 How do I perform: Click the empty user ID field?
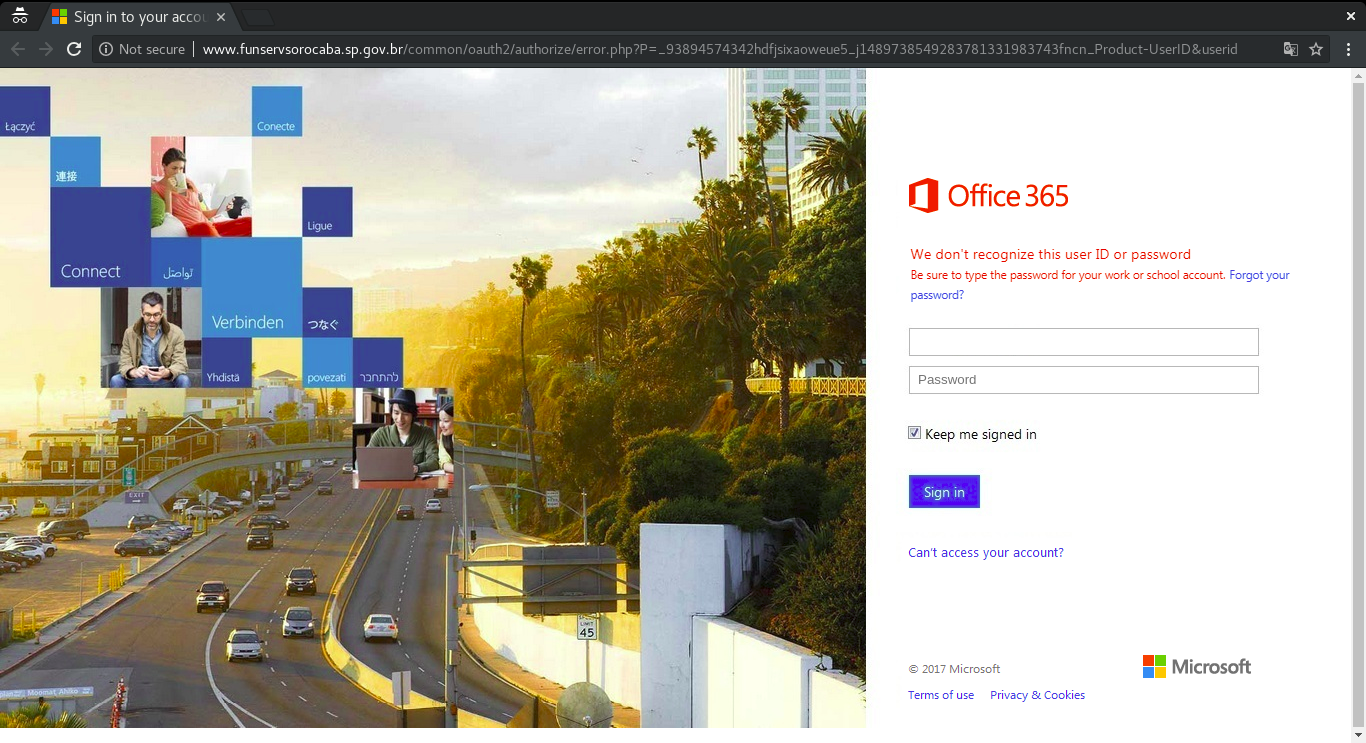[1083, 342]
